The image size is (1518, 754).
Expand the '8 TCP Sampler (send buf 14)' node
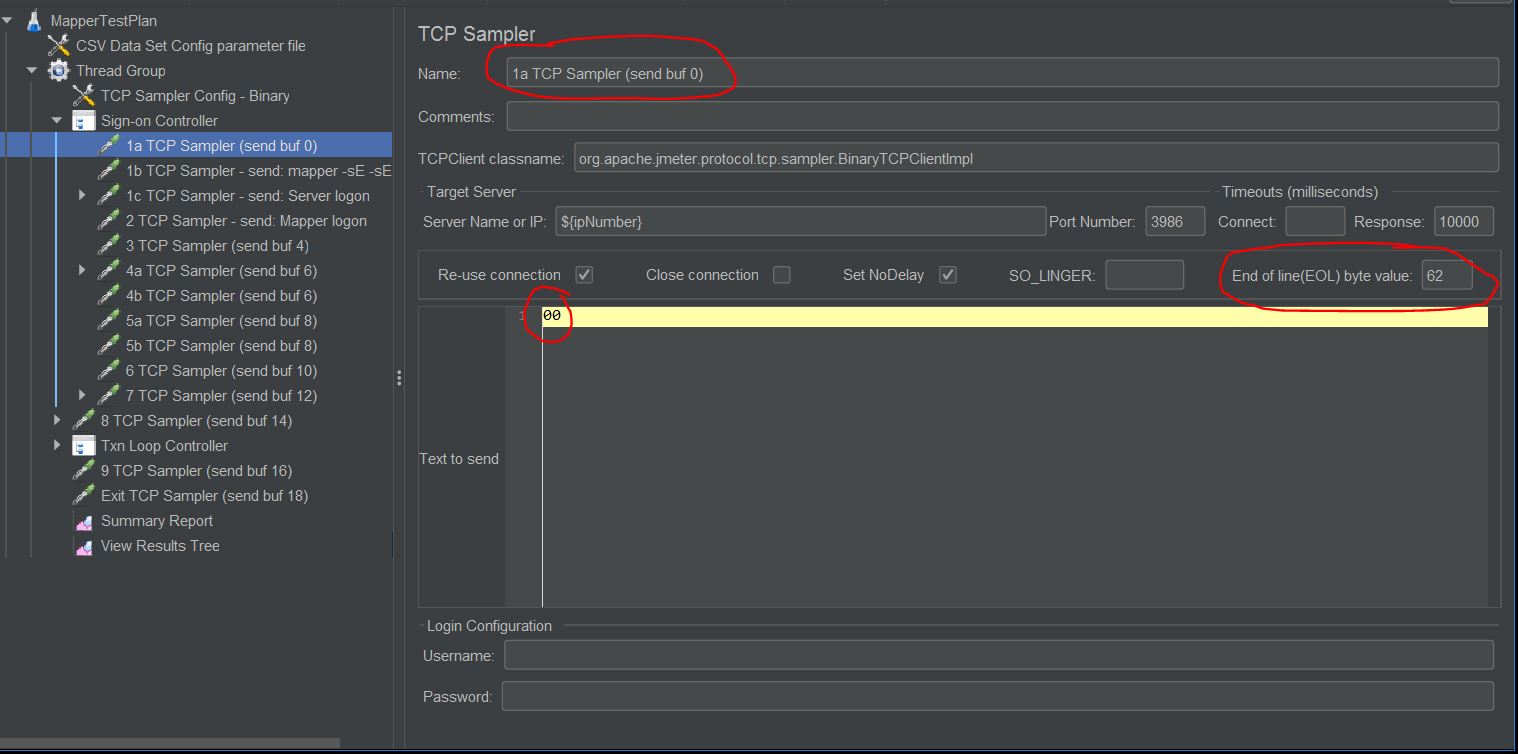(x=57, y=420)
